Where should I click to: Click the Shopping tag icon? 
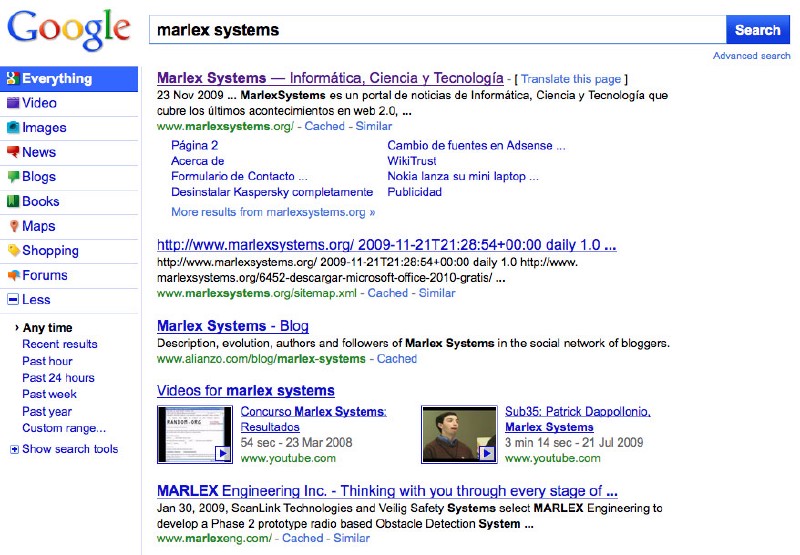pyautogui.click(x=13, y=250)
